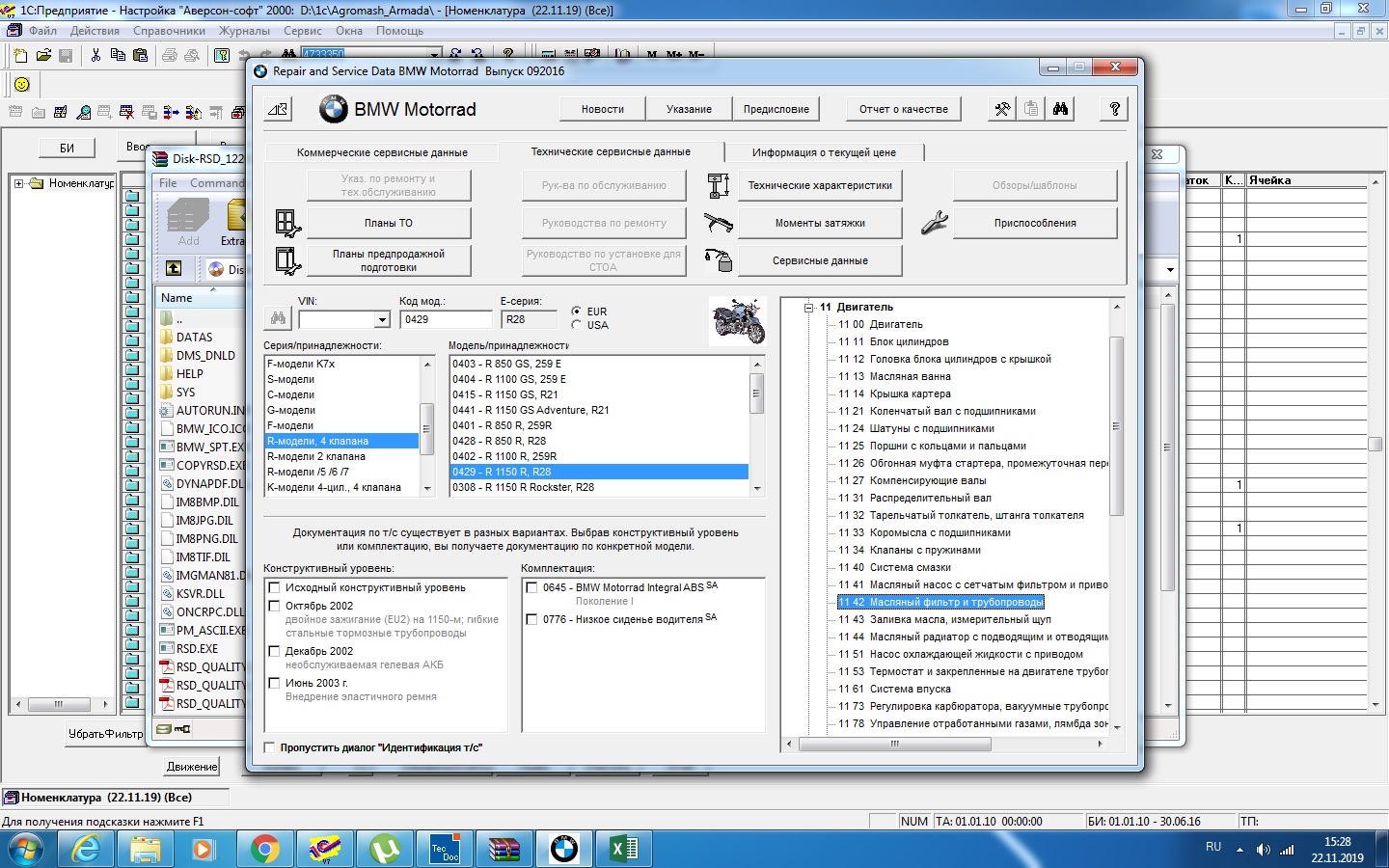Tick Пропустить диалог "Идентификация т/с" checkbox

(270, 747)
